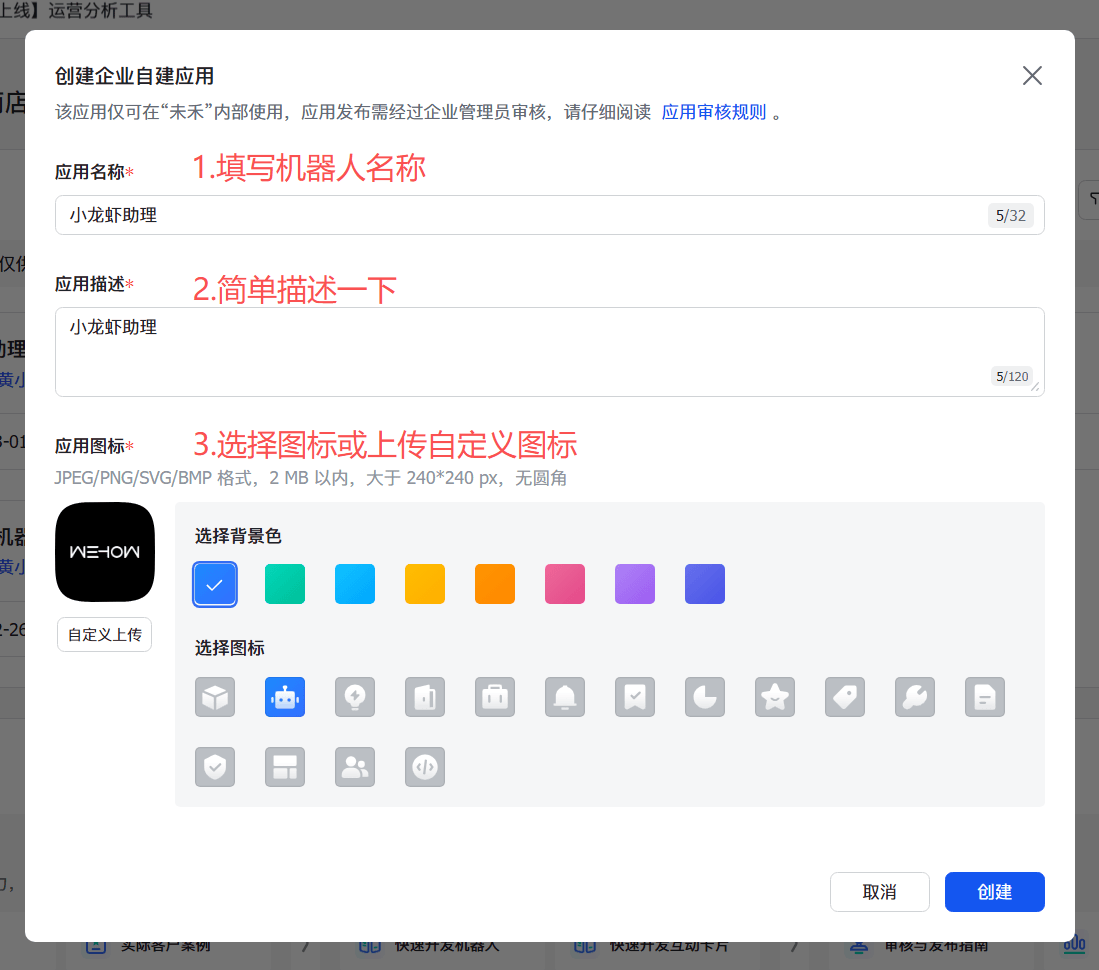Choose the pink background color
1099x970 pixels.
coord(565,584)
